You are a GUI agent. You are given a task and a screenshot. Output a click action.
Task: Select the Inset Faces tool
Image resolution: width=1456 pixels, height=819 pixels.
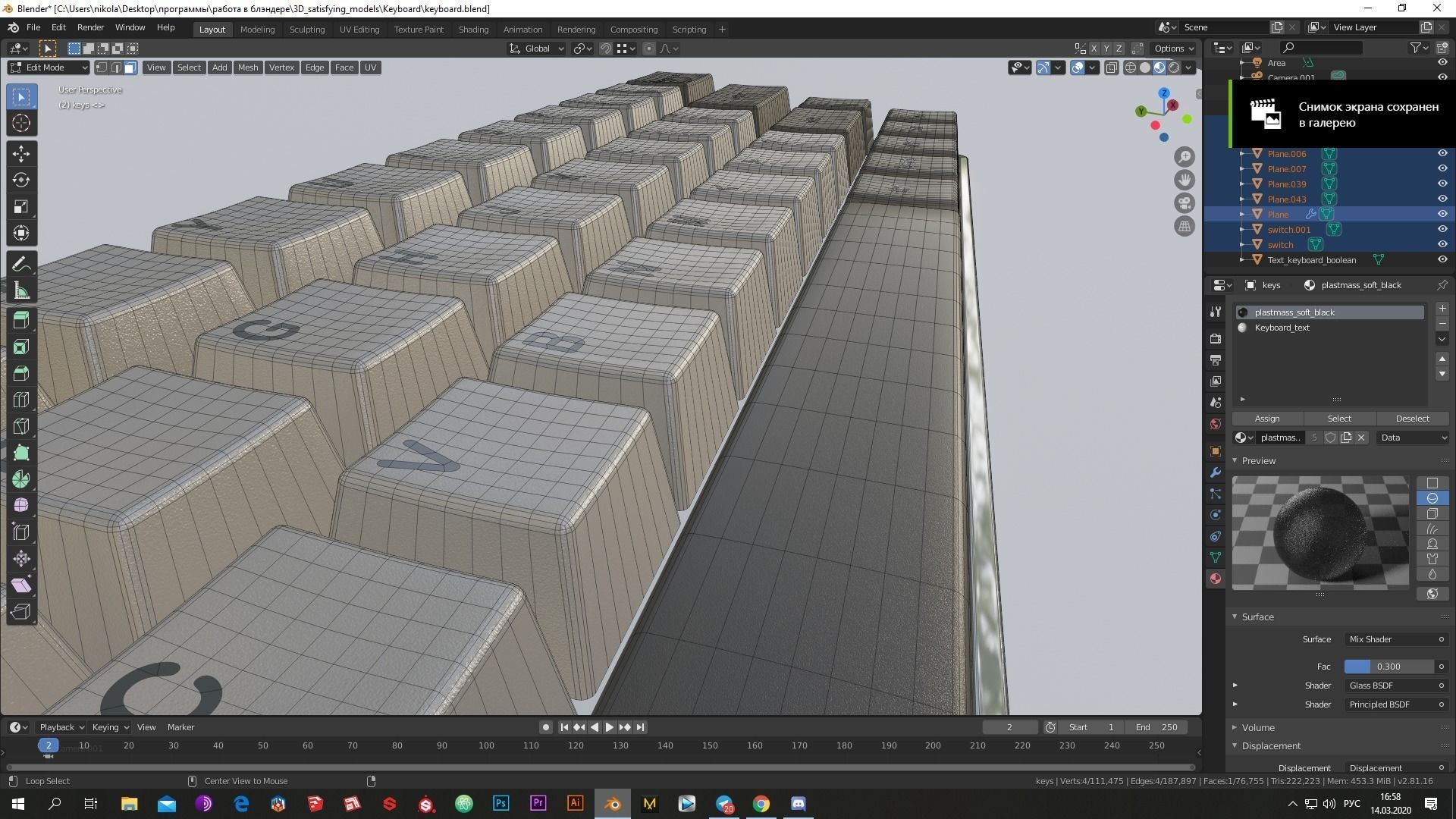point(21,347)
